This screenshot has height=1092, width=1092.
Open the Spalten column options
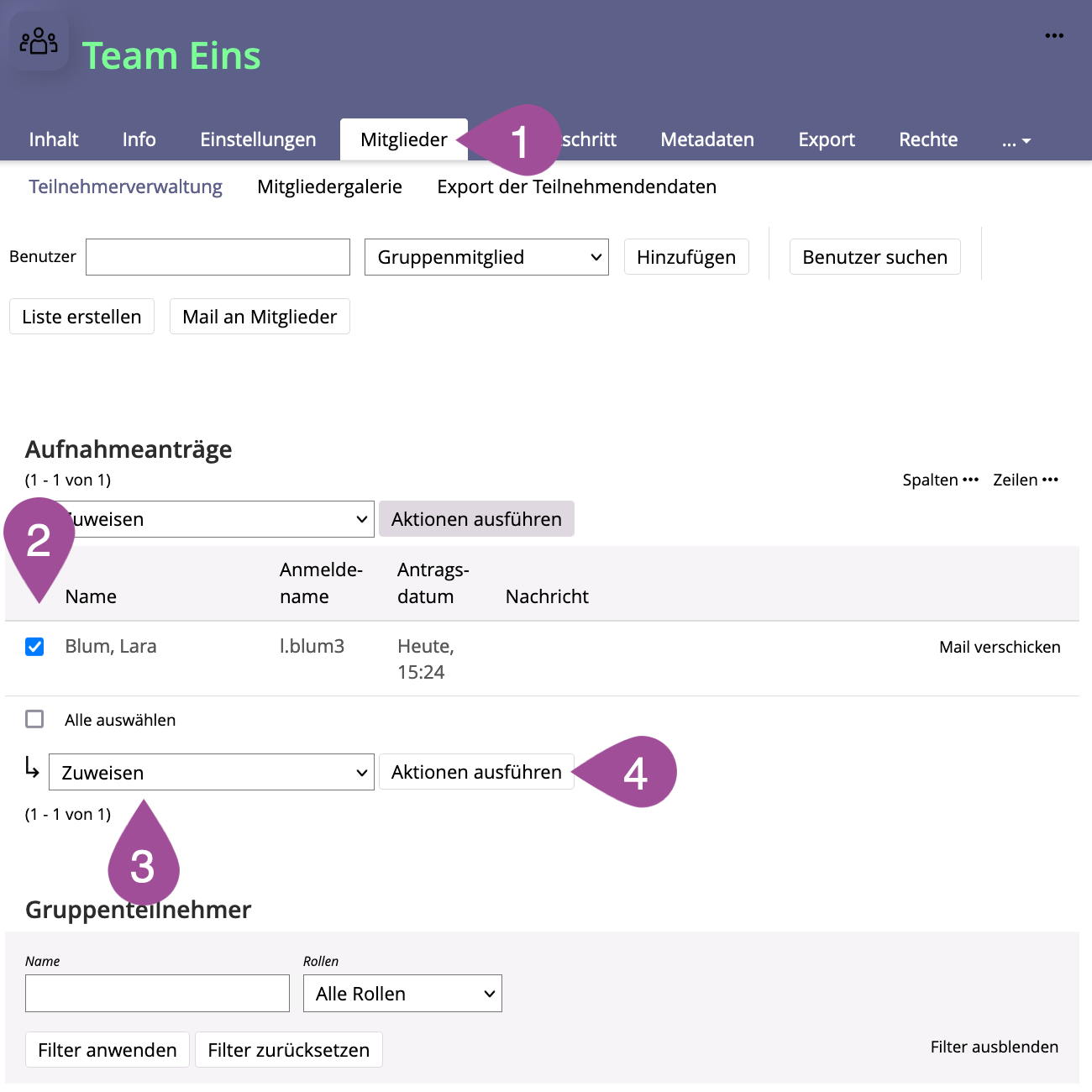click(x=940, y=480)
